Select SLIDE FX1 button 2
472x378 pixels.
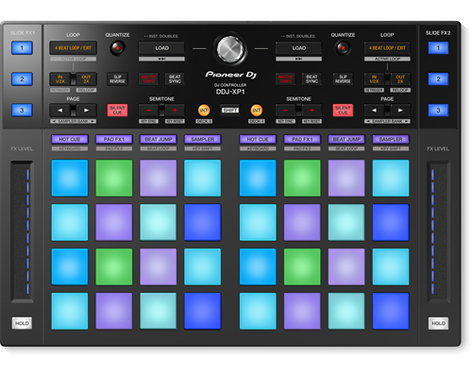point(22,79)
